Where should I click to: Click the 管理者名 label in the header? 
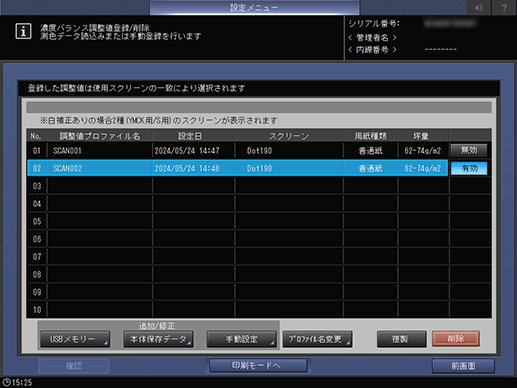[372, 37]
